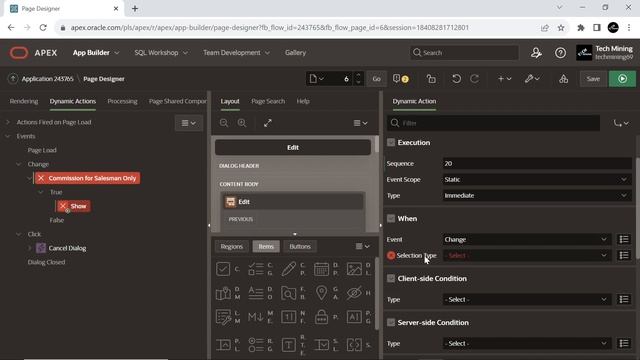This screenshot has width=640, height=360.
Task: Select the Shuttle item icon
Action: point(354,345)
